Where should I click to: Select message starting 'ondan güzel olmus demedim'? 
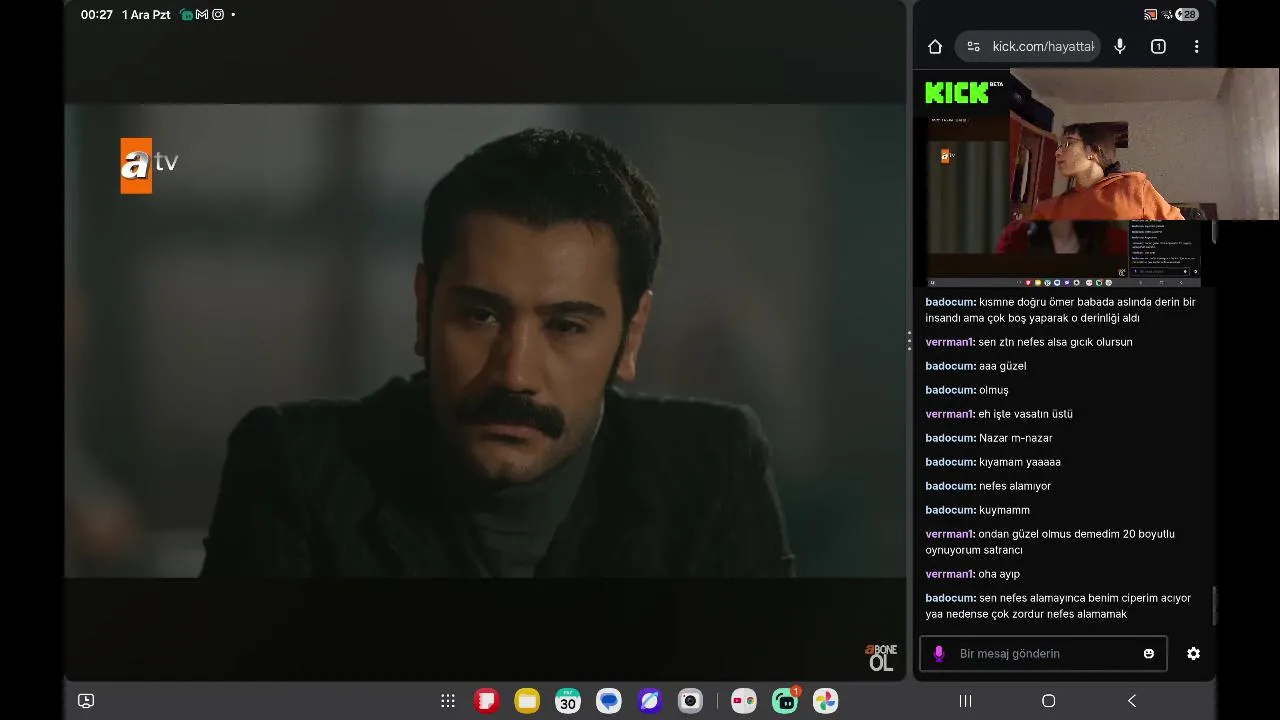pos(1050,542)
